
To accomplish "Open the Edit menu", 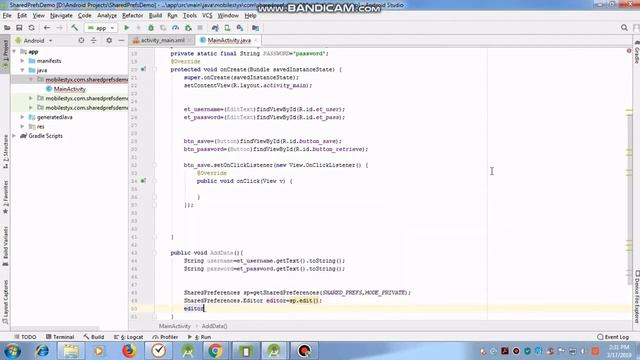I will click(22, 16).
